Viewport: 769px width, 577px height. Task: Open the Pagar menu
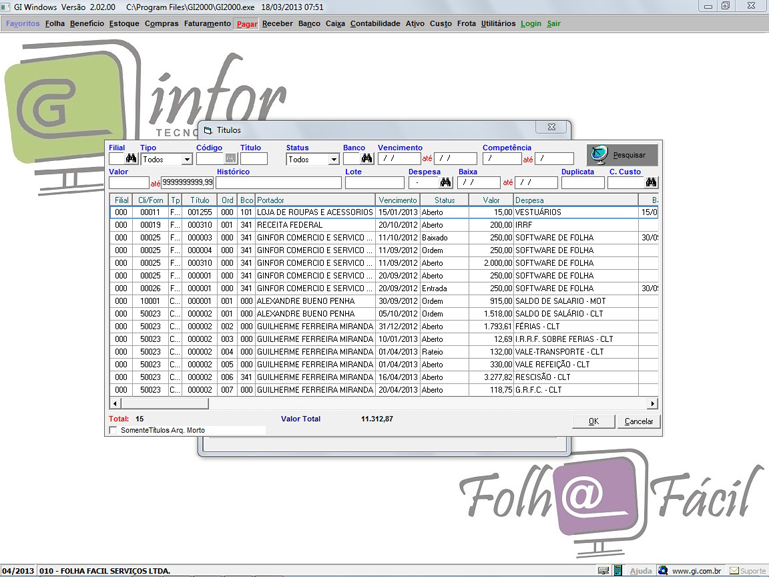[x=247, y=24]
